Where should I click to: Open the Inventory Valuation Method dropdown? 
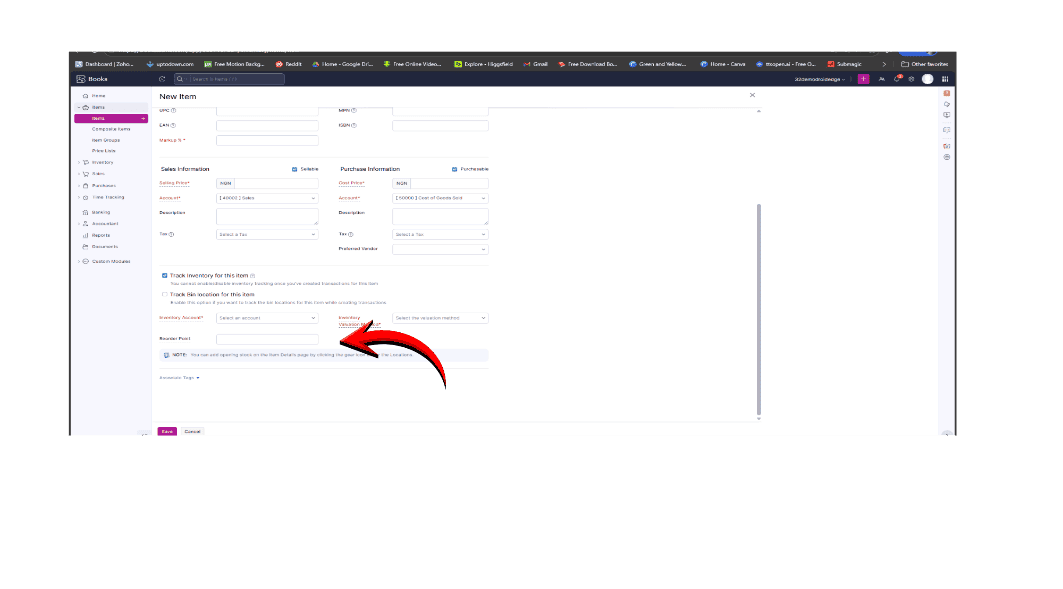click(x=440, y=318)
